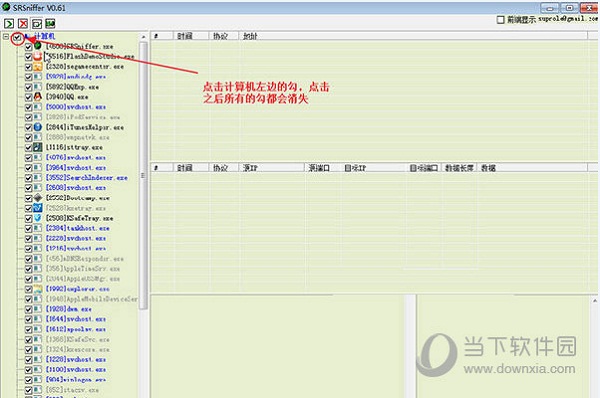
Task: Click the generic icon beside [1612]spoolsv.exe
Action: [38, 329]
